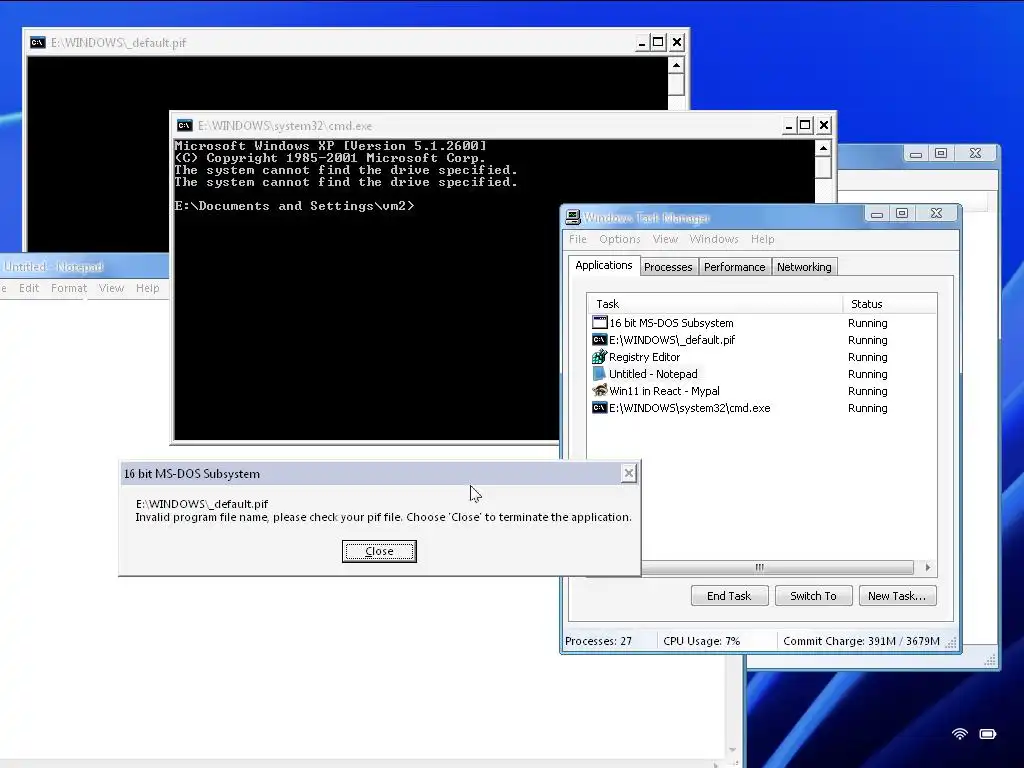Viewport: 1024px width, 768px height.
Task: Click the cmd.exe prompt line E:\Documents and Settings\vm2>
Action: 294,206
